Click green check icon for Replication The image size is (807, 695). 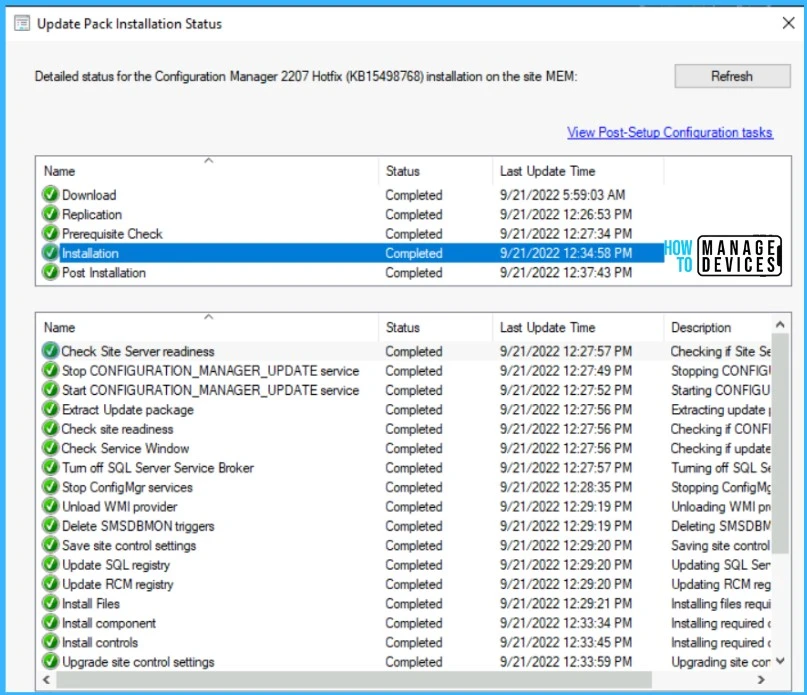pyautogui.click(x=50, y=214)
